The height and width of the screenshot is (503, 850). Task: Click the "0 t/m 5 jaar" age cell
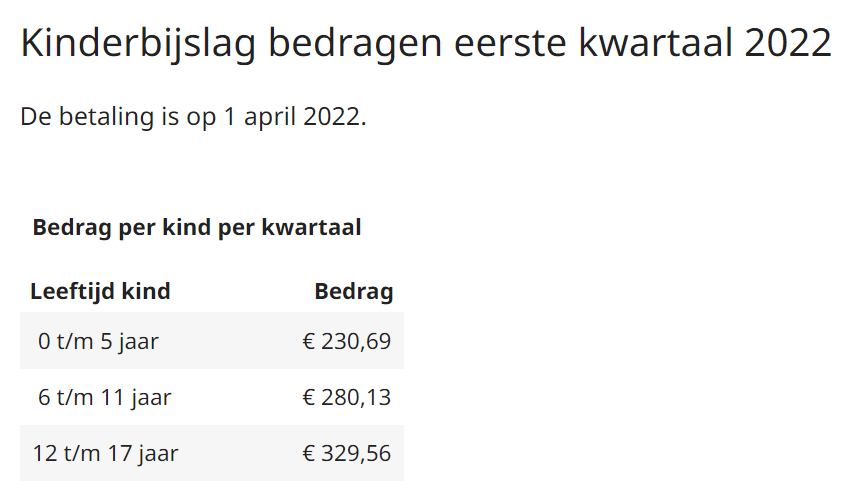[x=98, y=342]
